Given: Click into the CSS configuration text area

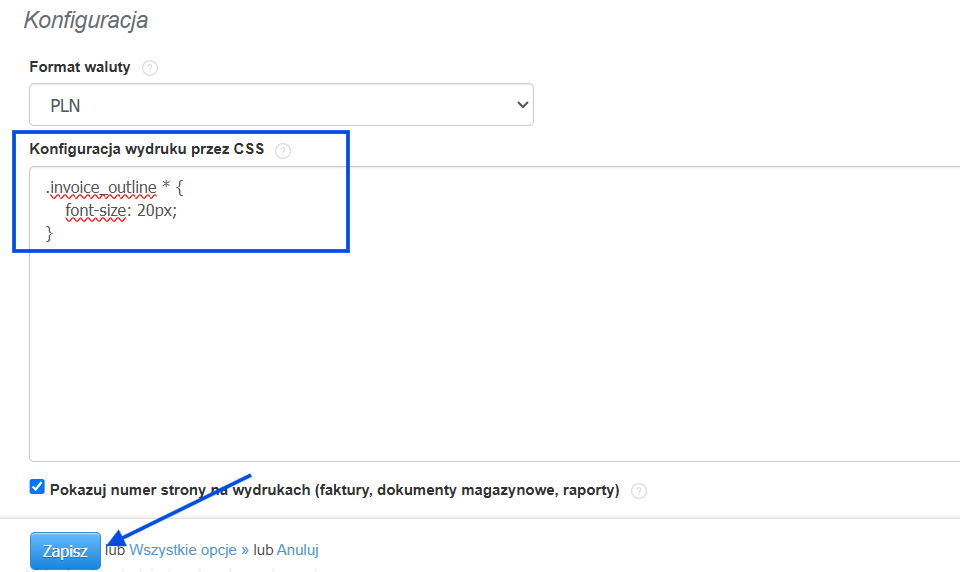Looking at the screenshot, I should coord(495,314).
